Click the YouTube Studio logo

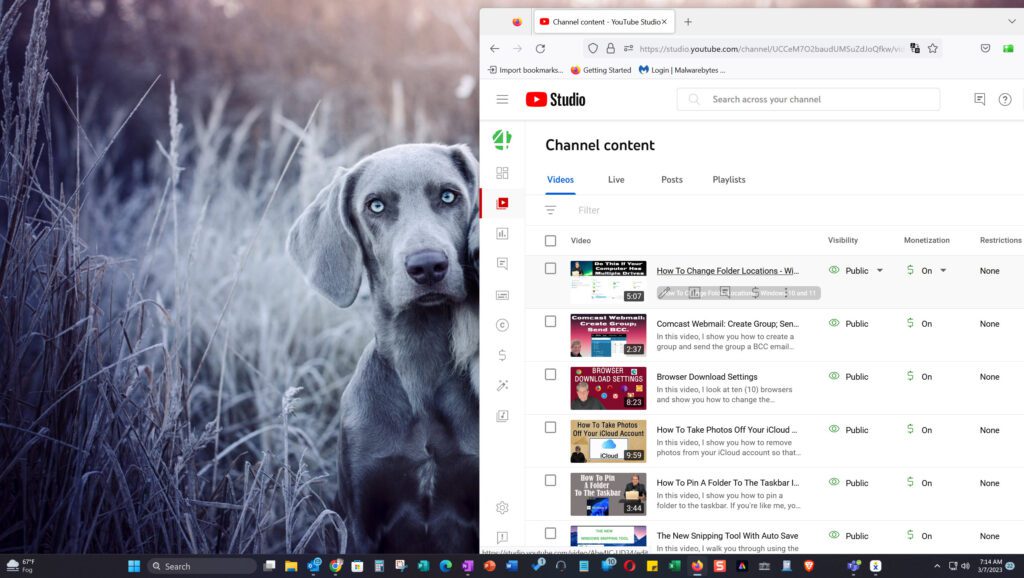[555, 99]
